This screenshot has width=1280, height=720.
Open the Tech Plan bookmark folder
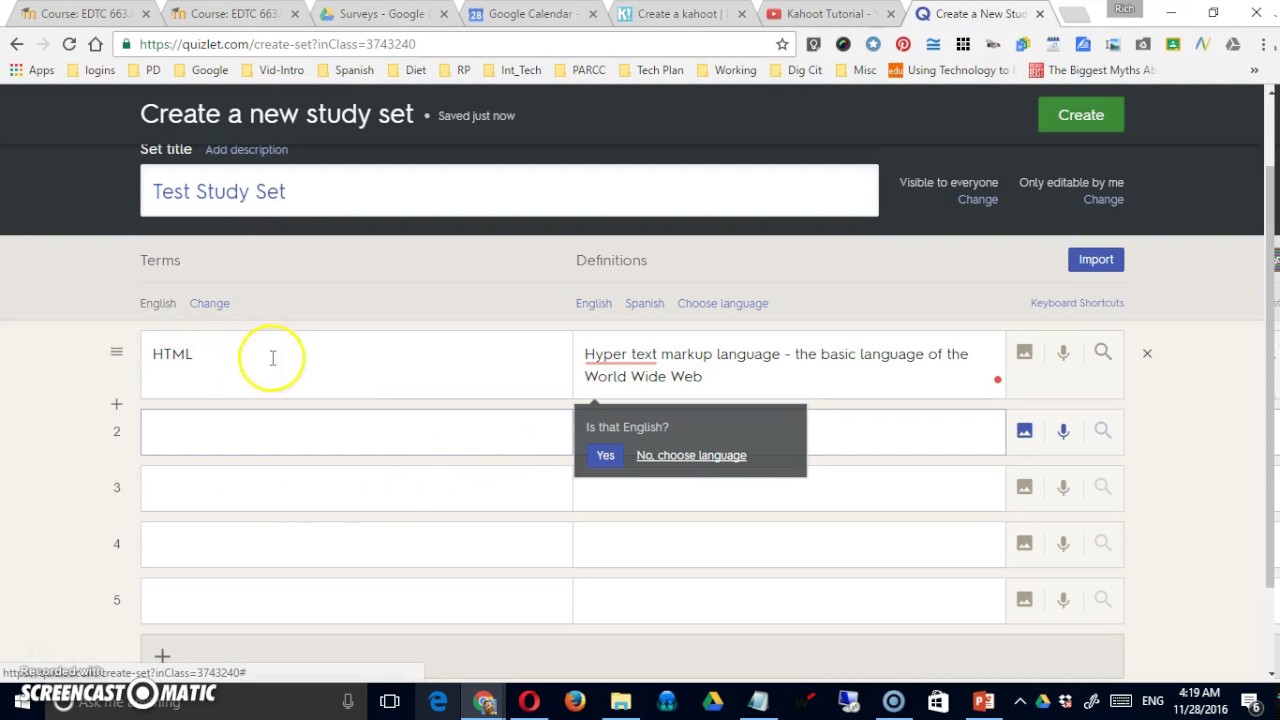(651, 70)
